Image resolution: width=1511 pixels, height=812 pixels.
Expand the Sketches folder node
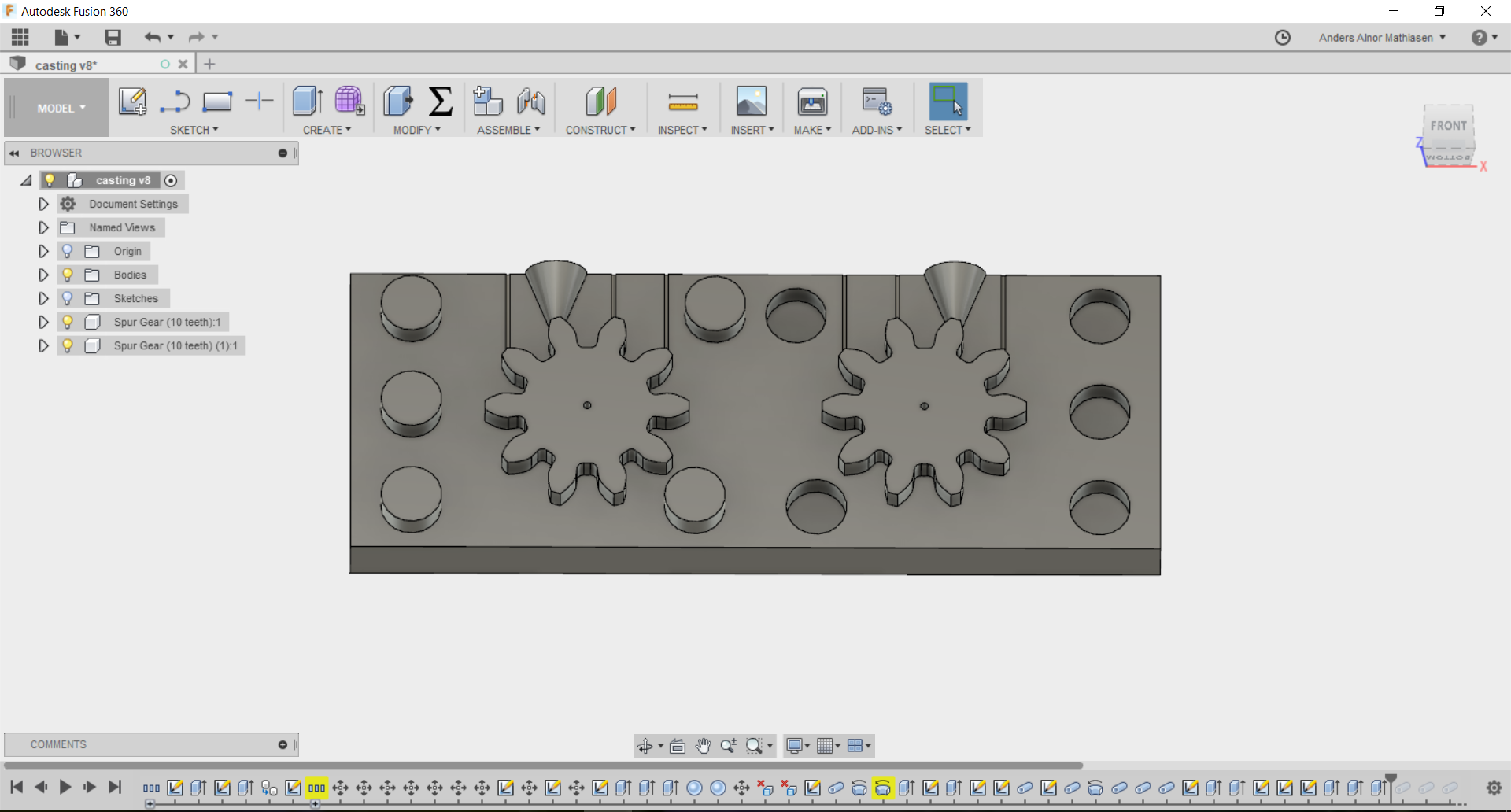43,298
